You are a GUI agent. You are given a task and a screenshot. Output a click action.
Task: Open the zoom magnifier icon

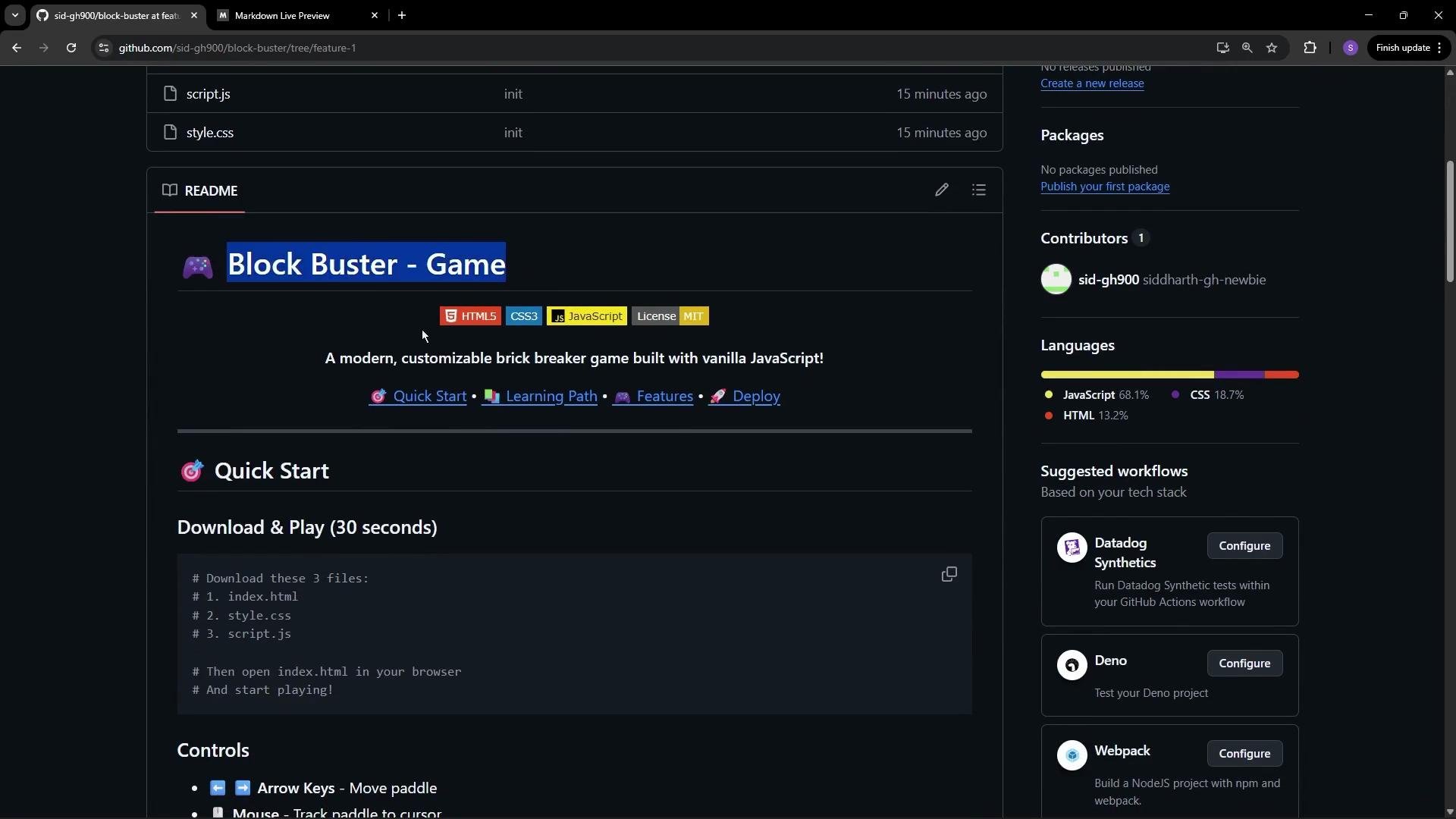[x=1247, y=48]
